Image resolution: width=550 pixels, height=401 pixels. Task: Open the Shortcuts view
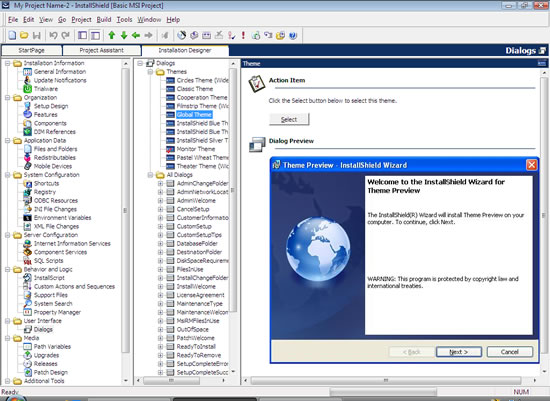[46, 183]
